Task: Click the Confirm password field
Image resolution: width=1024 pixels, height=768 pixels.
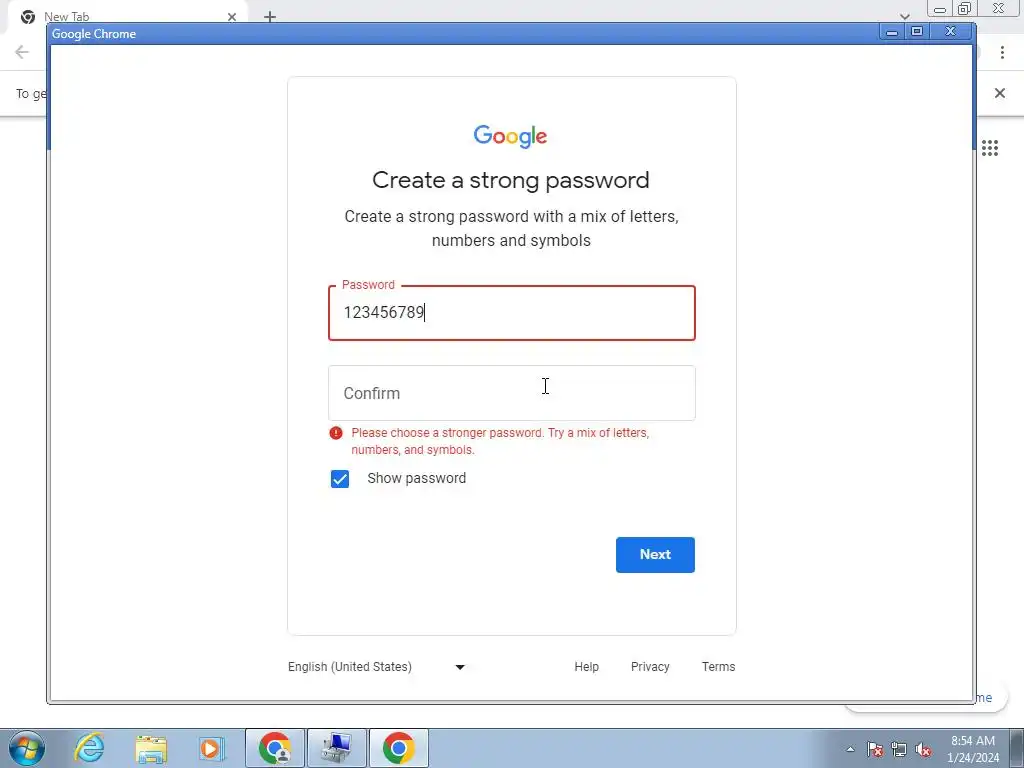Action: 511,393
